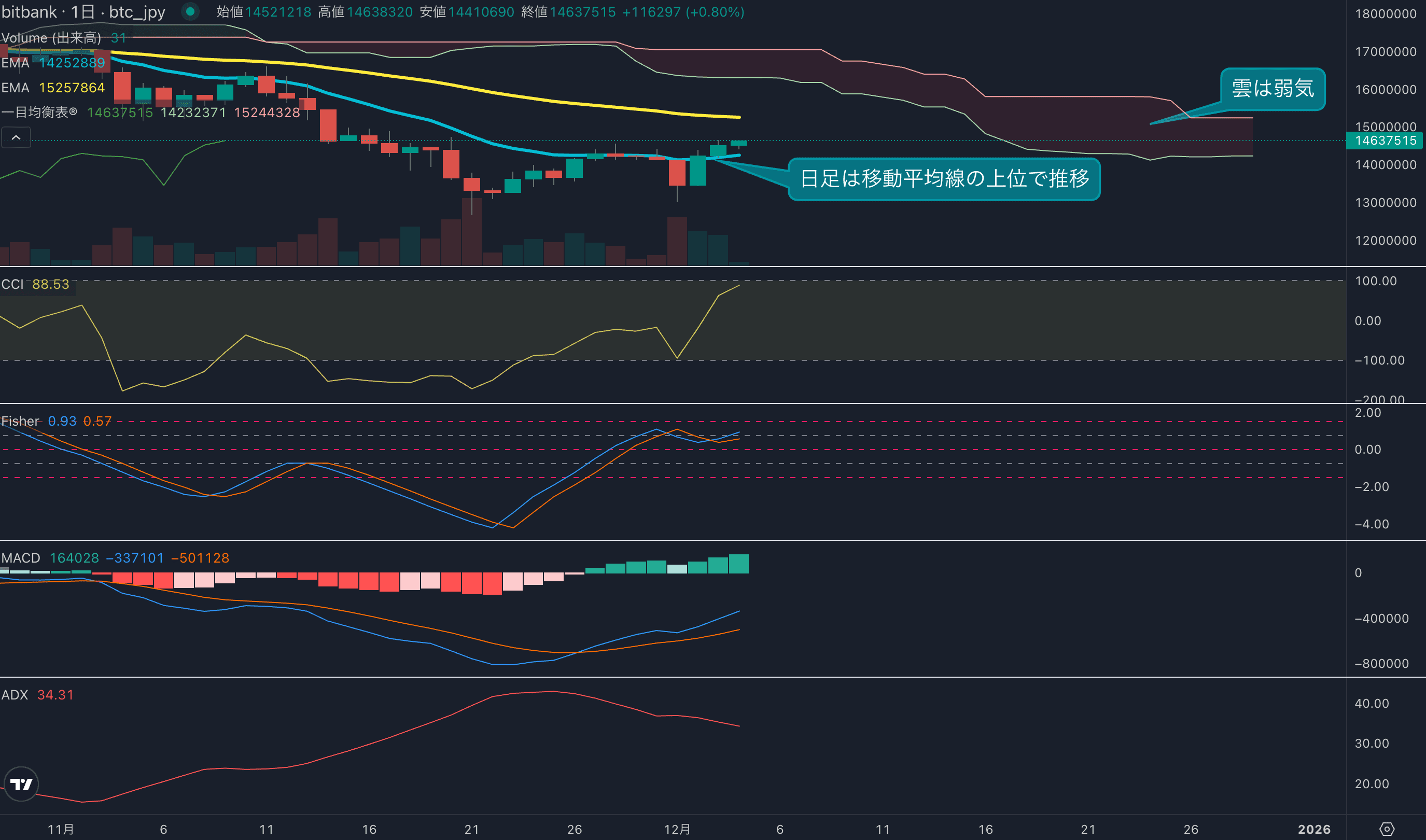Image resolution: width=1426 pixels, height=840 pixels.
Task: Click the green market status dot
Action: click(190, 11)
